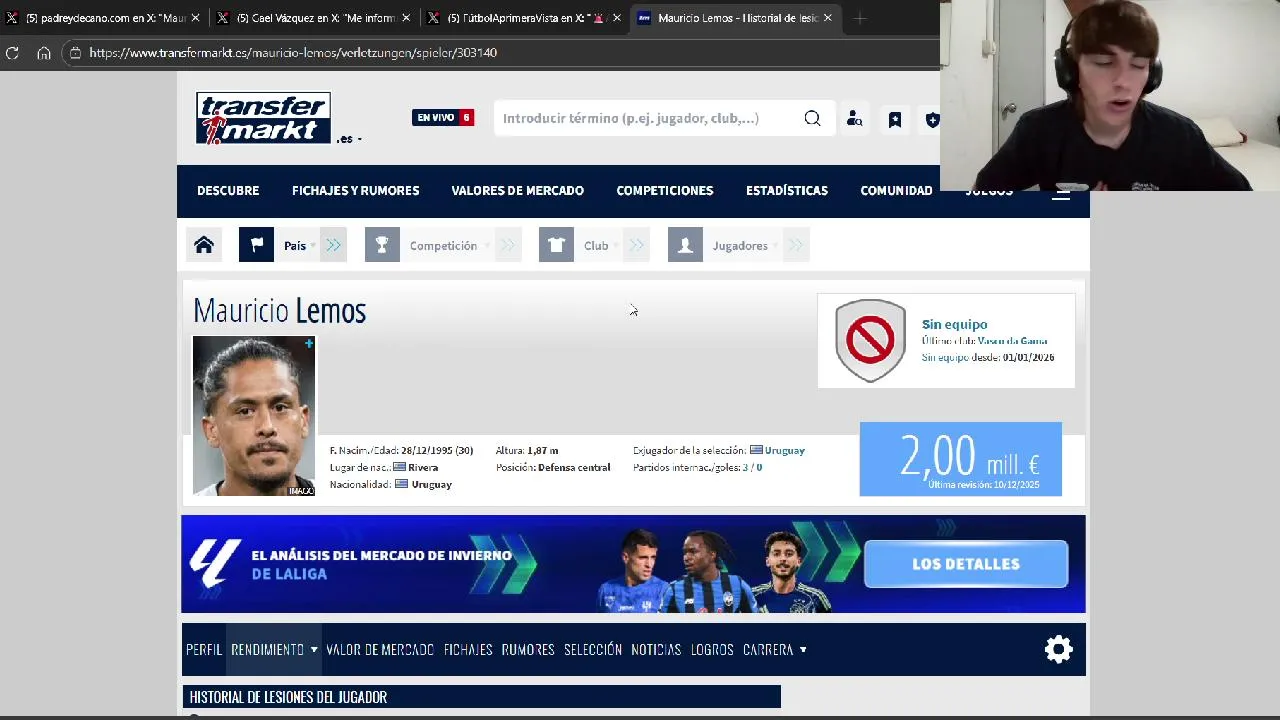
Task: Open the EN VIVO live scores badge
Action: (x=443, y=117)
